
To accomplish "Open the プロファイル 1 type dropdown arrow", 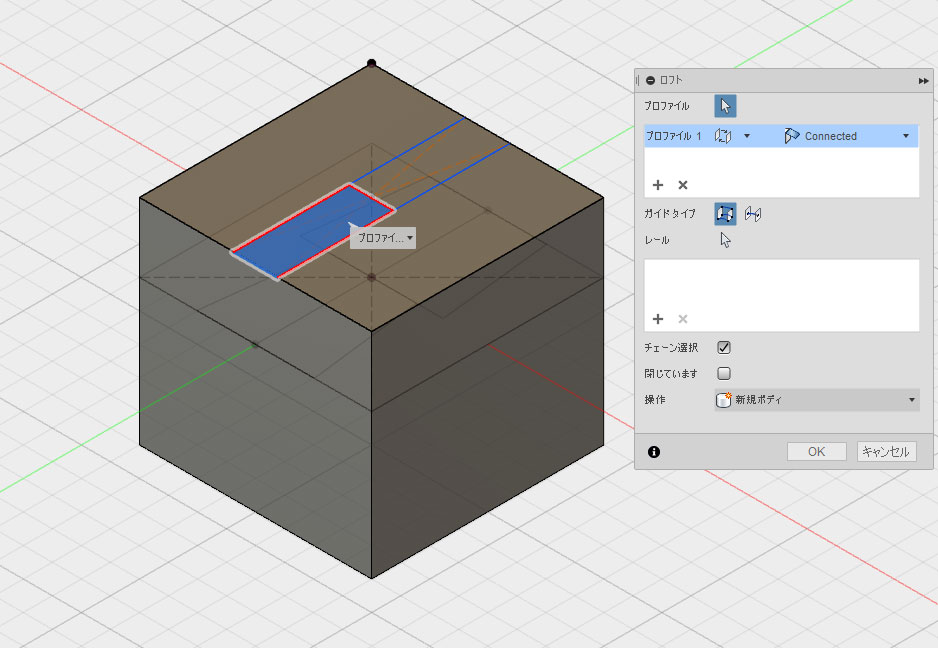I will tap(747, 136).
